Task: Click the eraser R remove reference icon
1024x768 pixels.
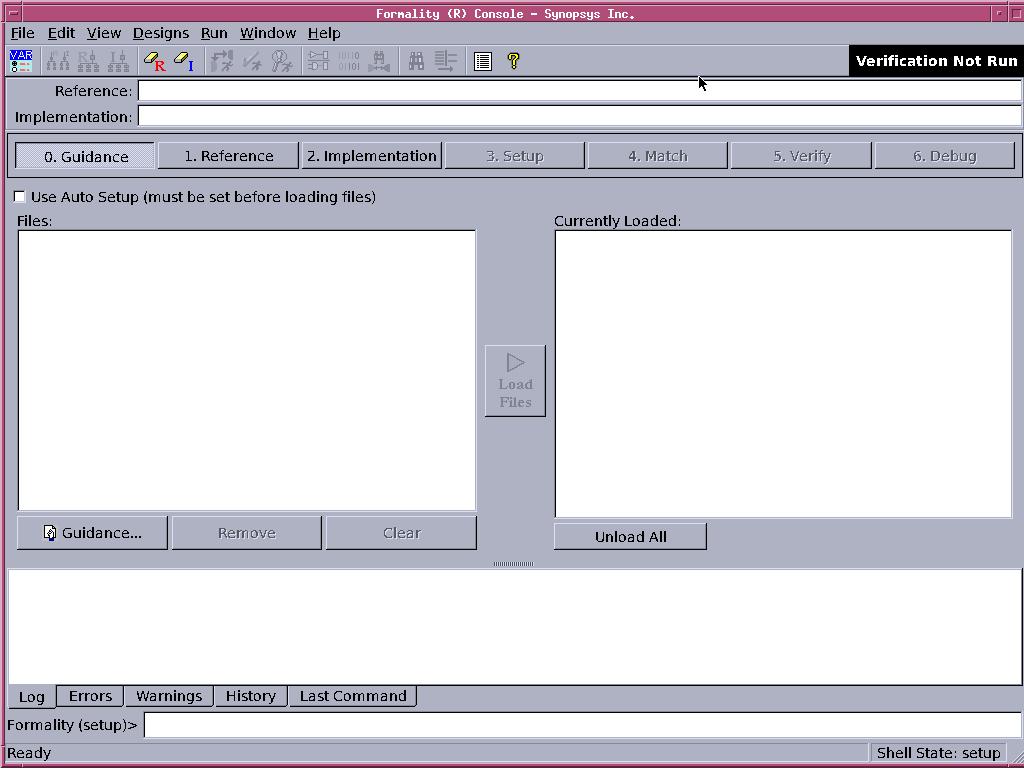Action: pos(155,61)
